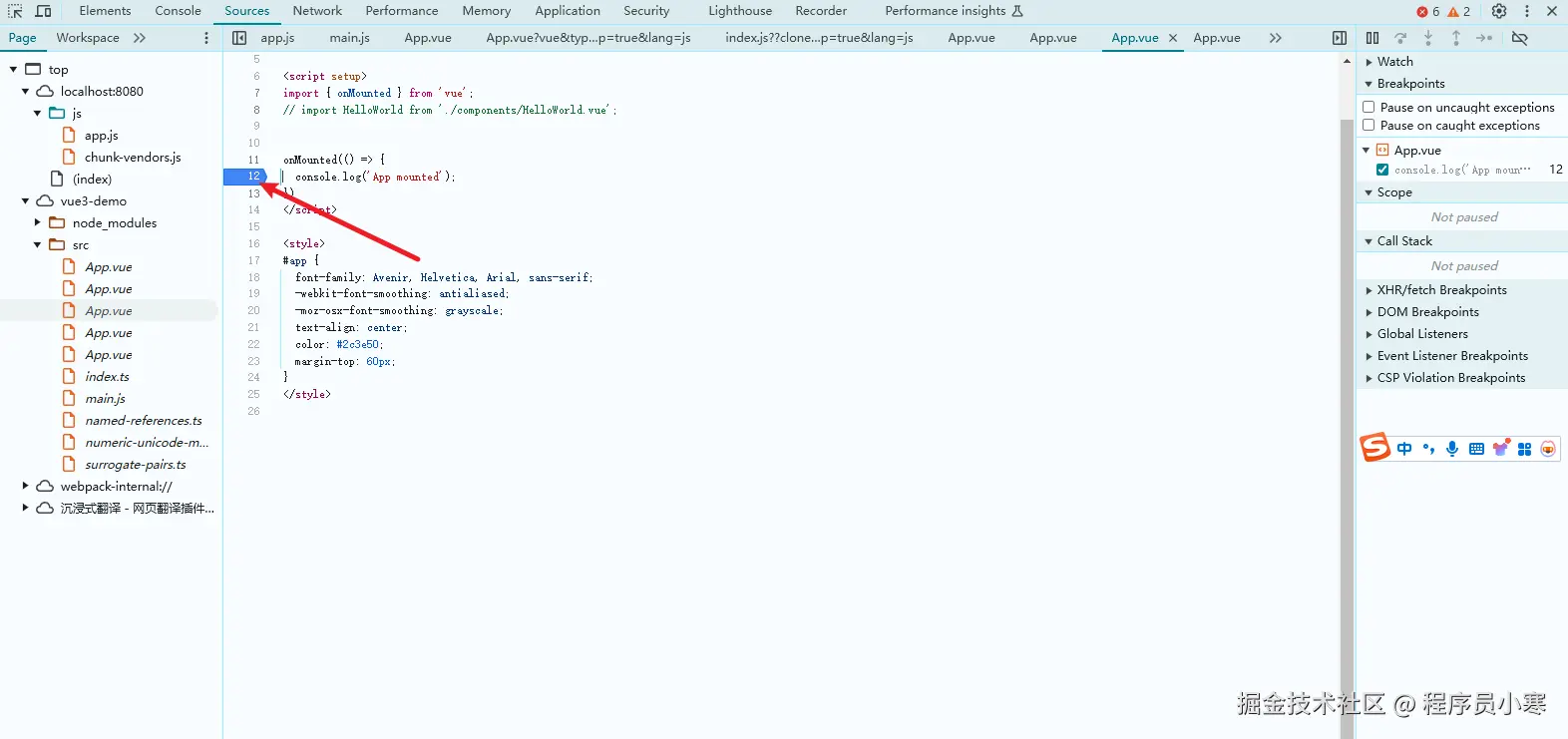
Task: Toggle the file navigator sidebar icon
Action: 239,38
